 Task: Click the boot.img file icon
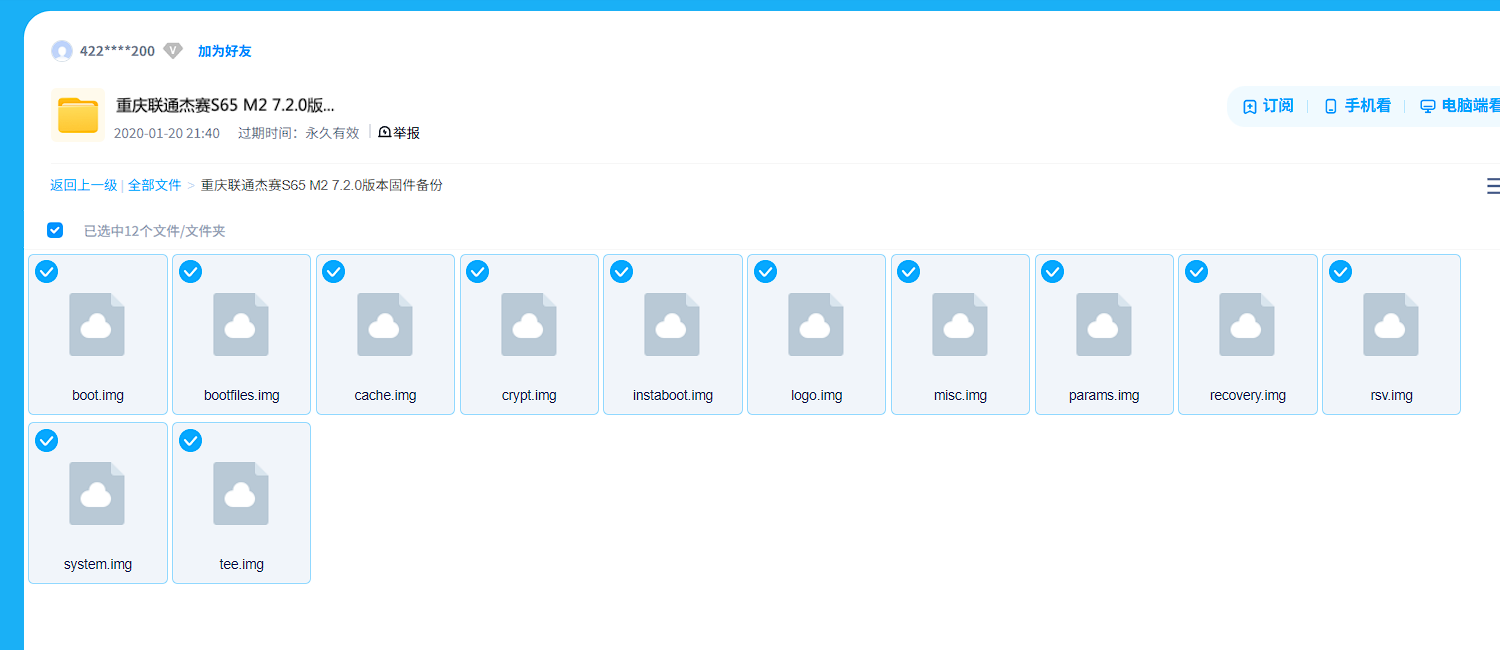(x=97, y=324)
